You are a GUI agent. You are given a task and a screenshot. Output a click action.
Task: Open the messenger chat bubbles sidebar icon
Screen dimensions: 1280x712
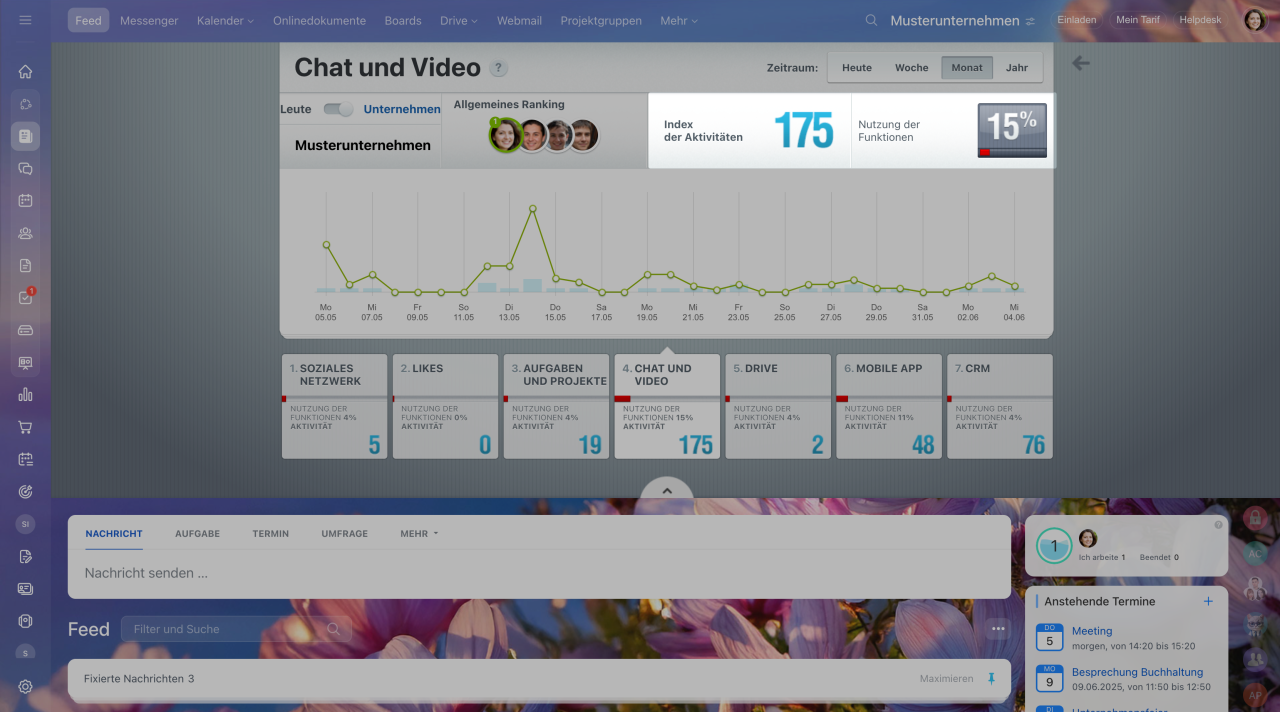[25, 169]
